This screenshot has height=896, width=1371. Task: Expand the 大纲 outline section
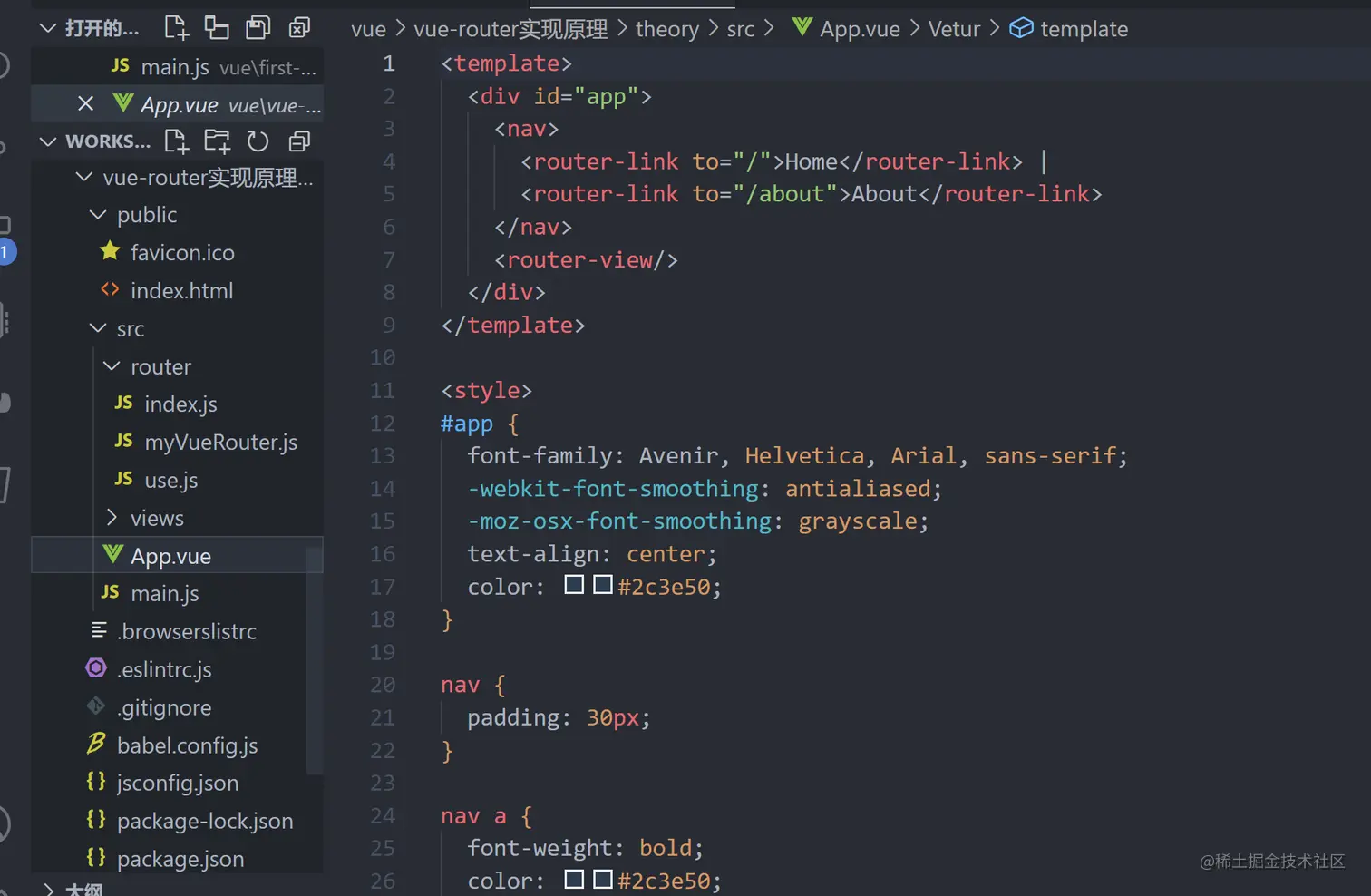click(x=49, y=890)
